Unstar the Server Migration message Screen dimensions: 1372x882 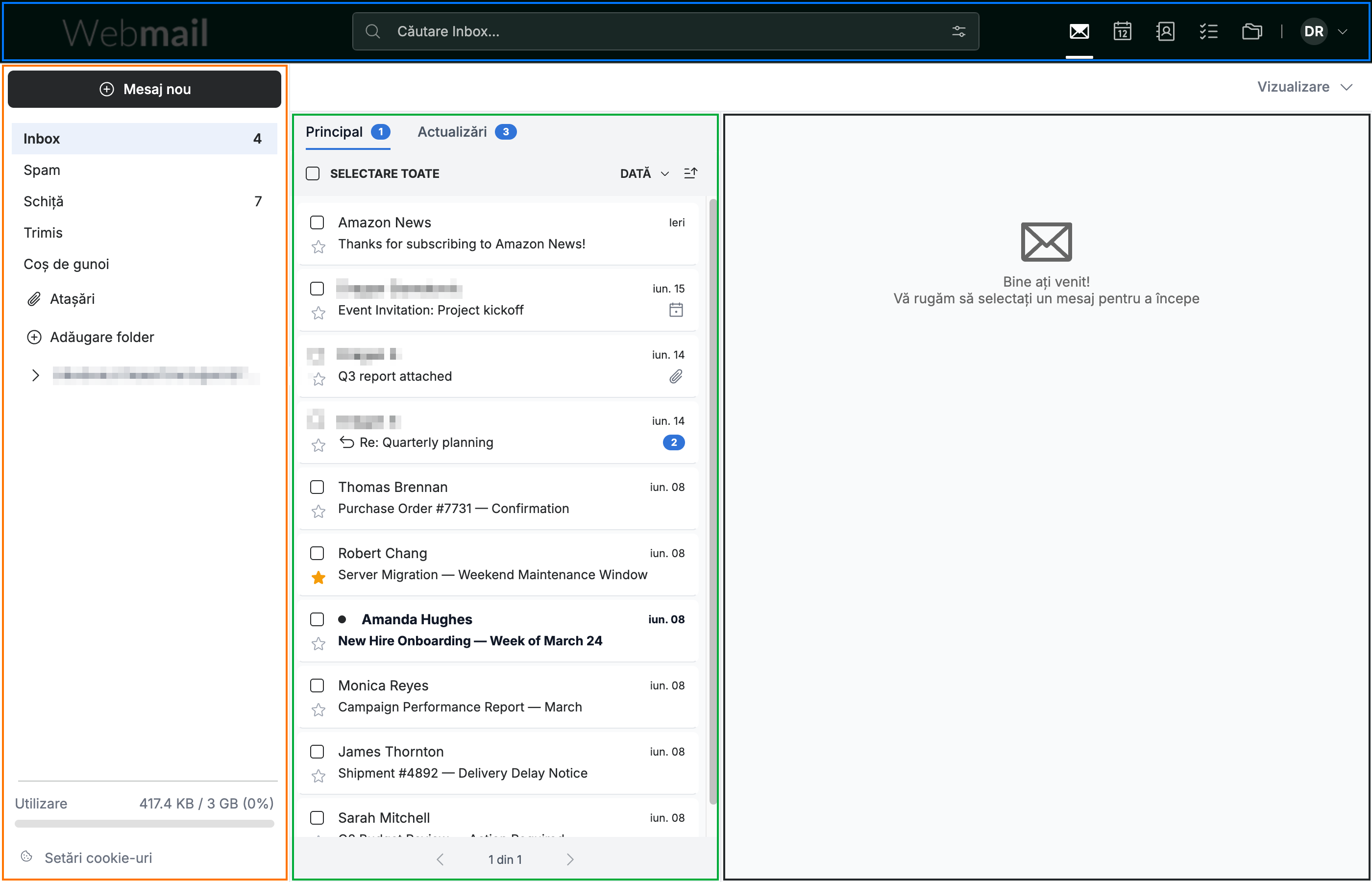[x=318, y=577]
